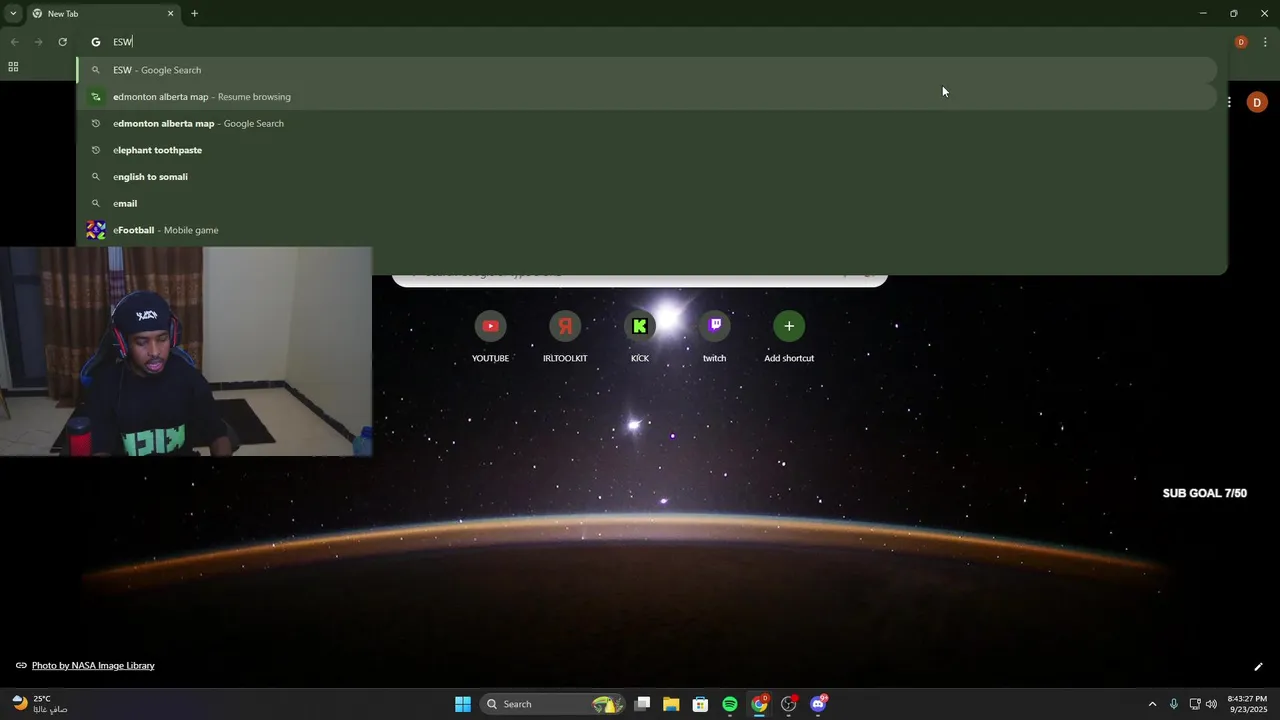Choose edmonton alberta map Resume browsing suggestion
The width and height of the screenshot is (1280, 720).
647,97
